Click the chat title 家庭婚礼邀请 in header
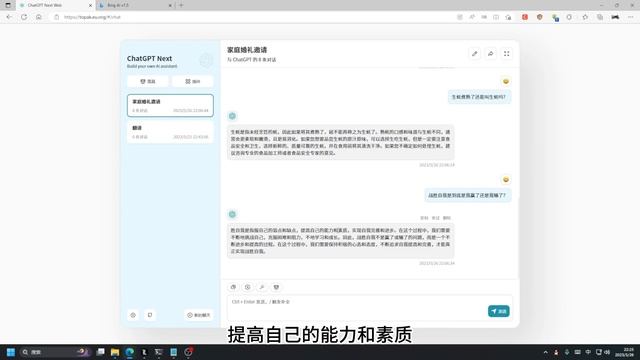The height and width of the screenshot is (360, 640). tap(247, 50)
